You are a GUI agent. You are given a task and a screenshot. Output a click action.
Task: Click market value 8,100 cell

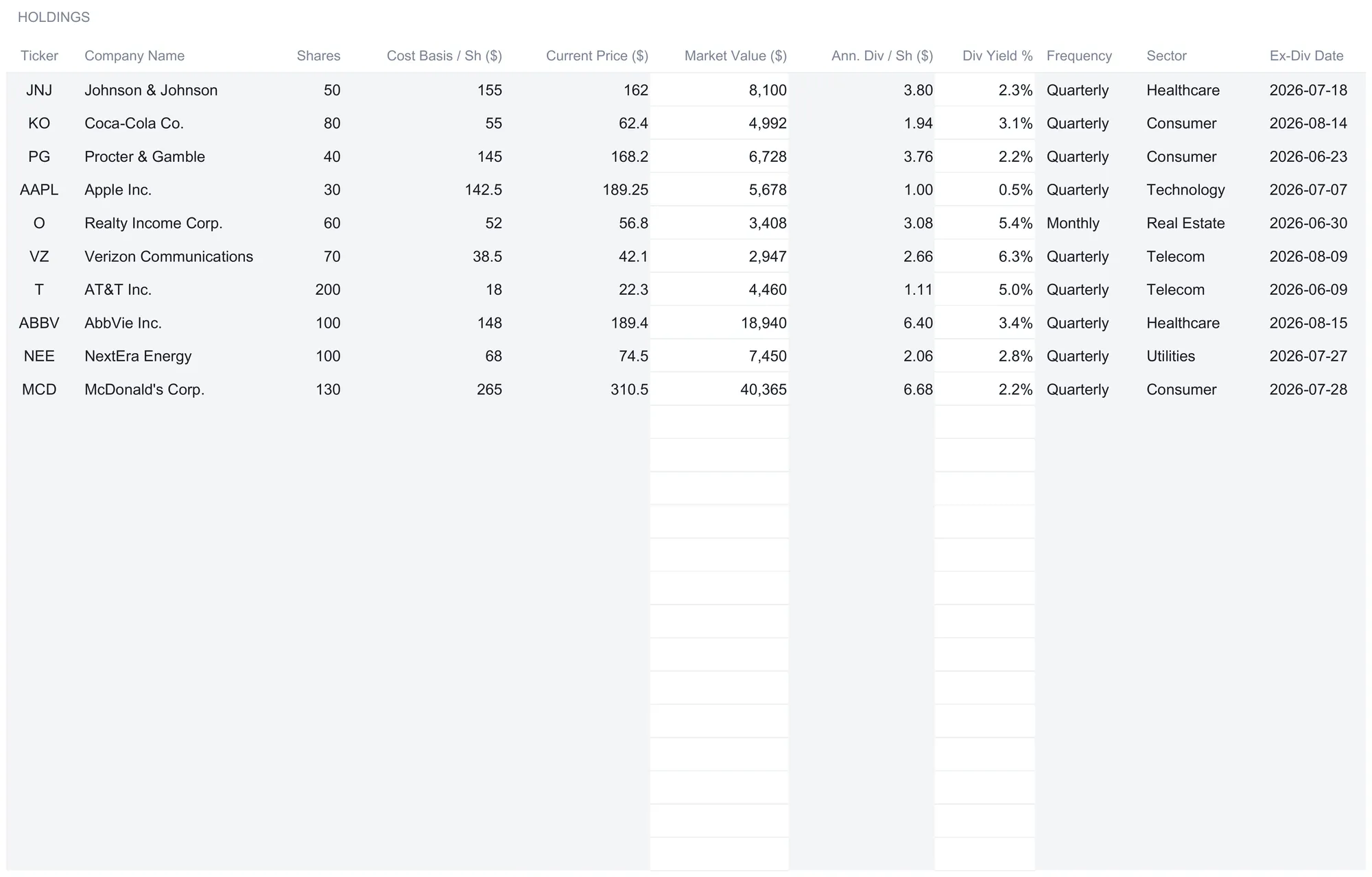(720, 90)
